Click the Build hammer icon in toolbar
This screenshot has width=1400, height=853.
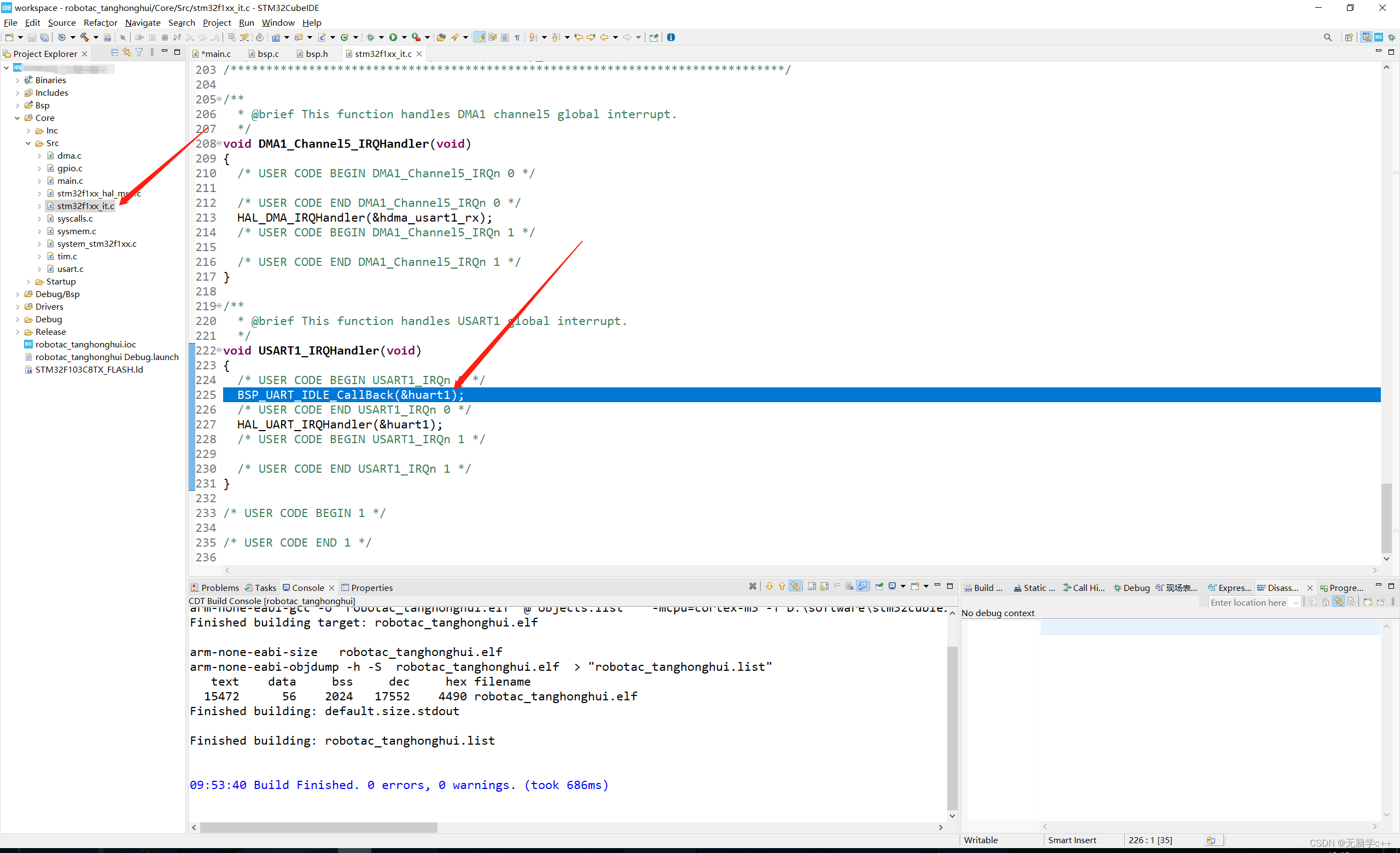point(85,38)
